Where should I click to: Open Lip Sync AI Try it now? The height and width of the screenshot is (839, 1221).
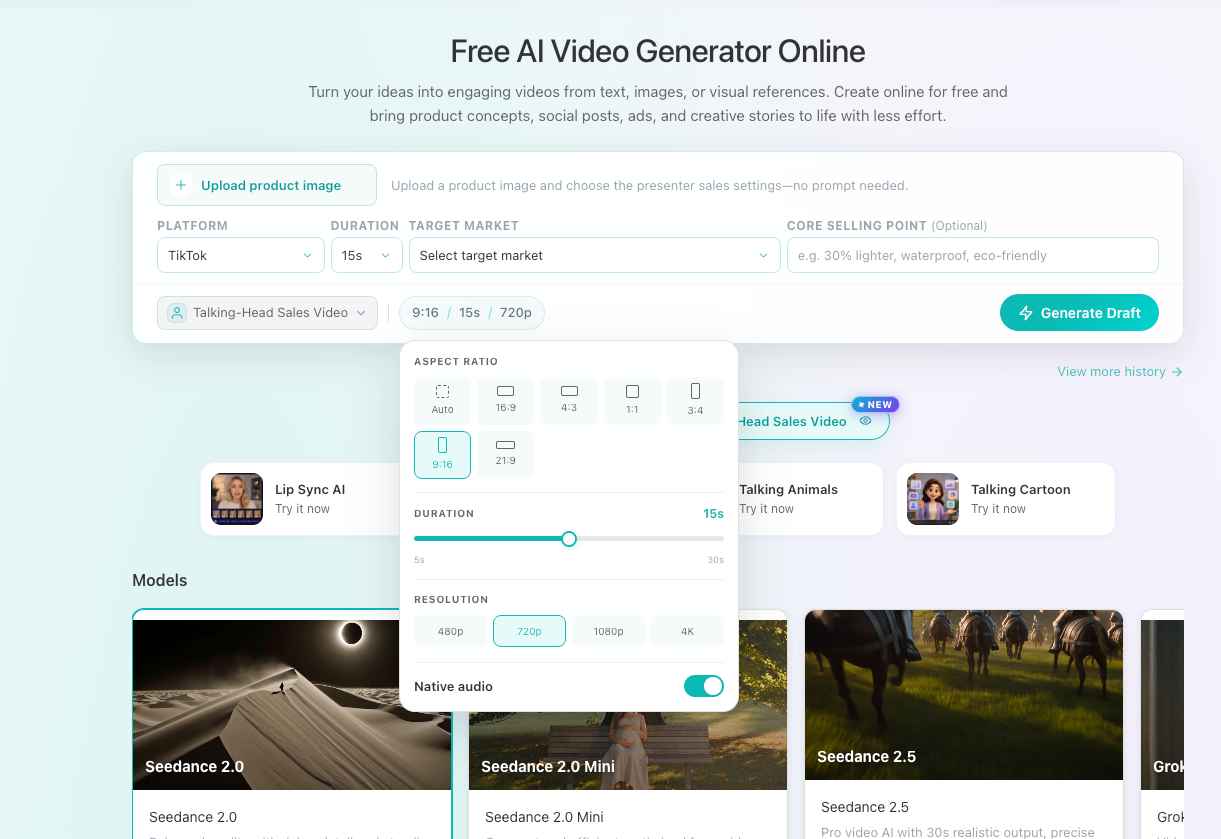pos(302,509)
